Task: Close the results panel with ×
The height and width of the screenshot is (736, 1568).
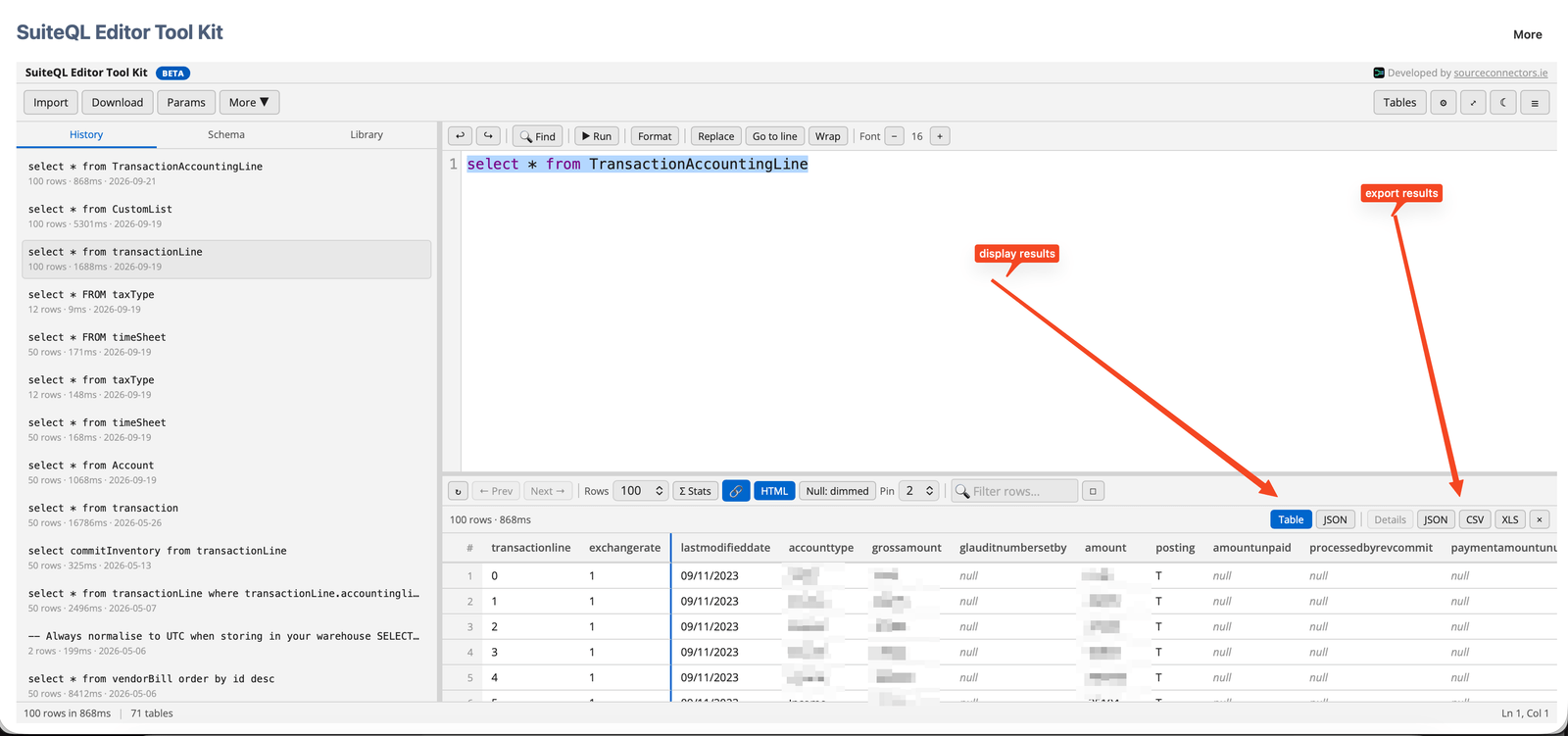Action: (x=1540, y=519)
